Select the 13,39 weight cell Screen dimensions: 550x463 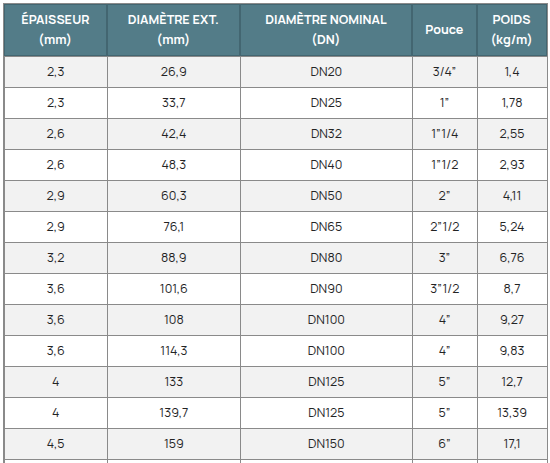pos(512,413)
